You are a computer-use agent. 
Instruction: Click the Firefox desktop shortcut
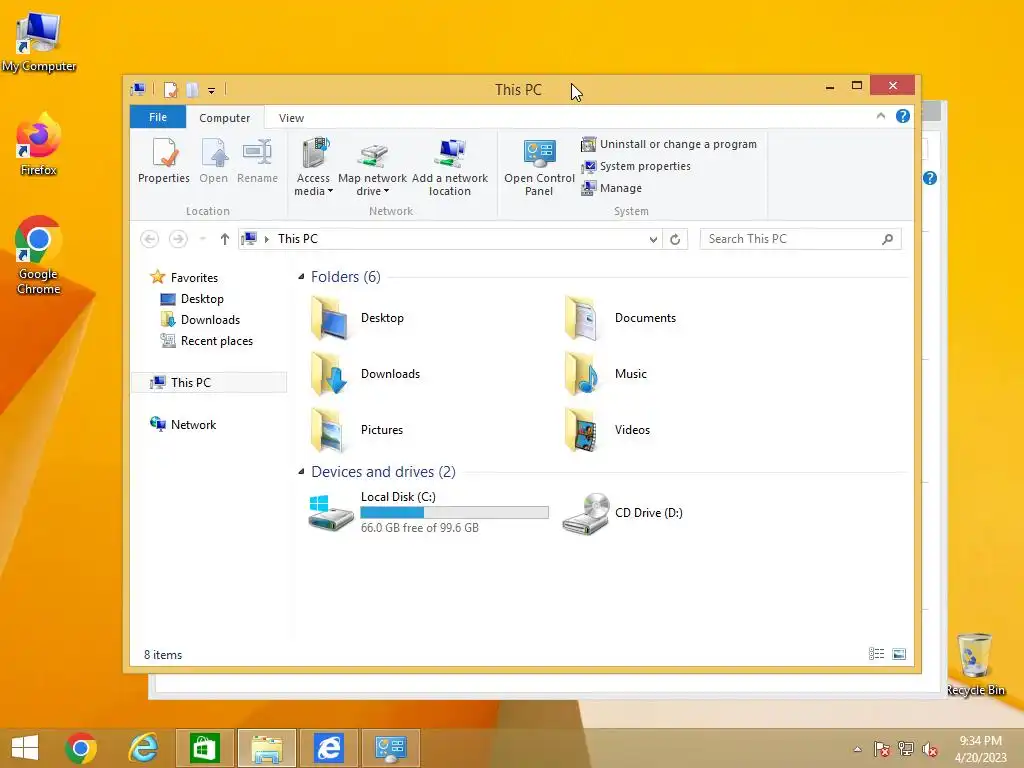click(x=38, y=145)
